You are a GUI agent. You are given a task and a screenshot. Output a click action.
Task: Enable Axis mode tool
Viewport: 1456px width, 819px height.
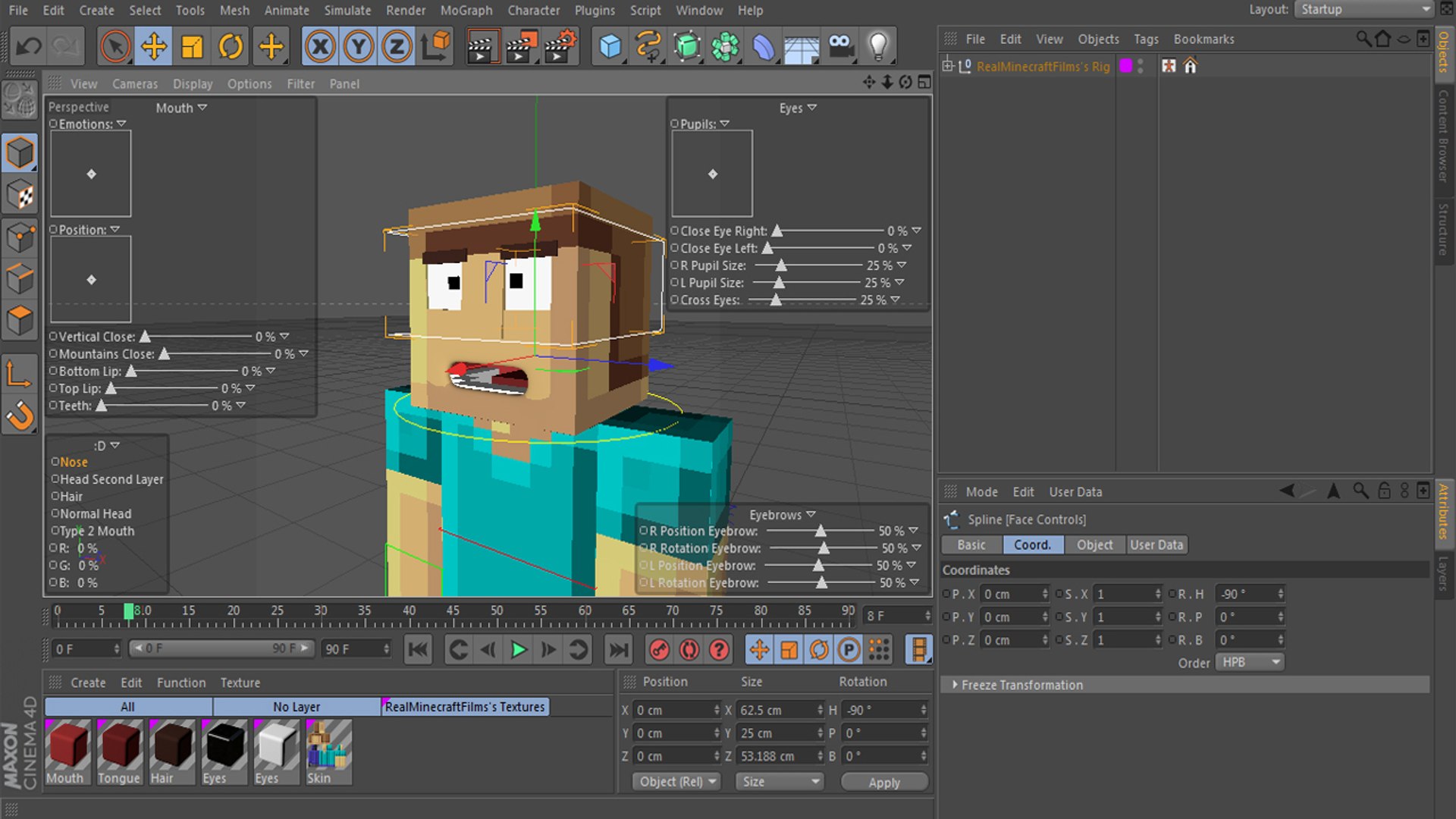[x=20, y=375]
